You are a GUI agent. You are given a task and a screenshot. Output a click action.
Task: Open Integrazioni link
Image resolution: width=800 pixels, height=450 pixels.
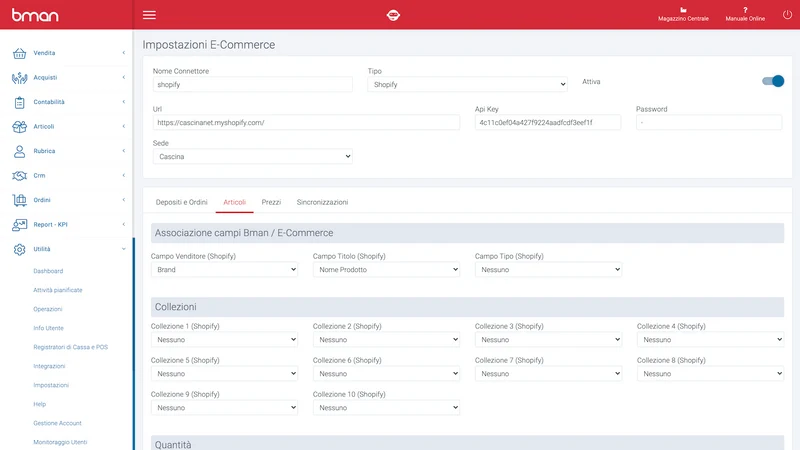[x=49, y=366]
